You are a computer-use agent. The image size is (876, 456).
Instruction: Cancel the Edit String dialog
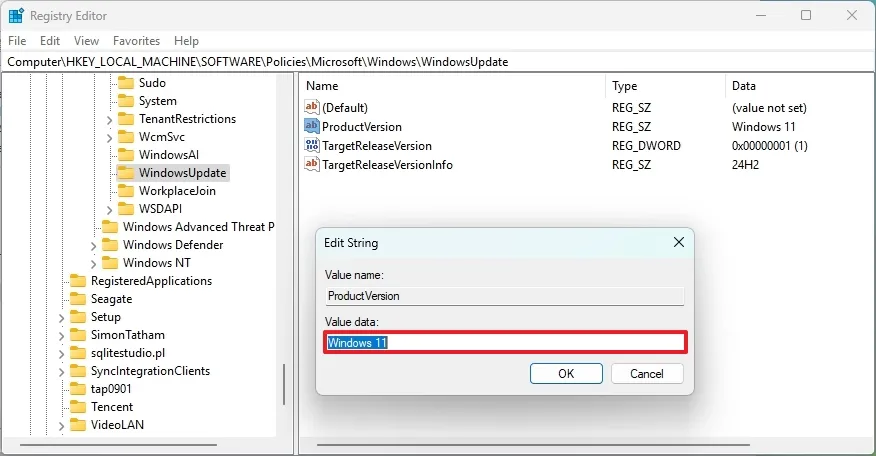tap(647, 373)
